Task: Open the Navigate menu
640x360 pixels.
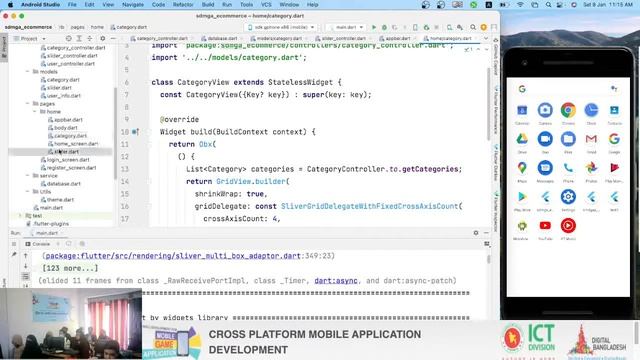Action: point(133,5)
